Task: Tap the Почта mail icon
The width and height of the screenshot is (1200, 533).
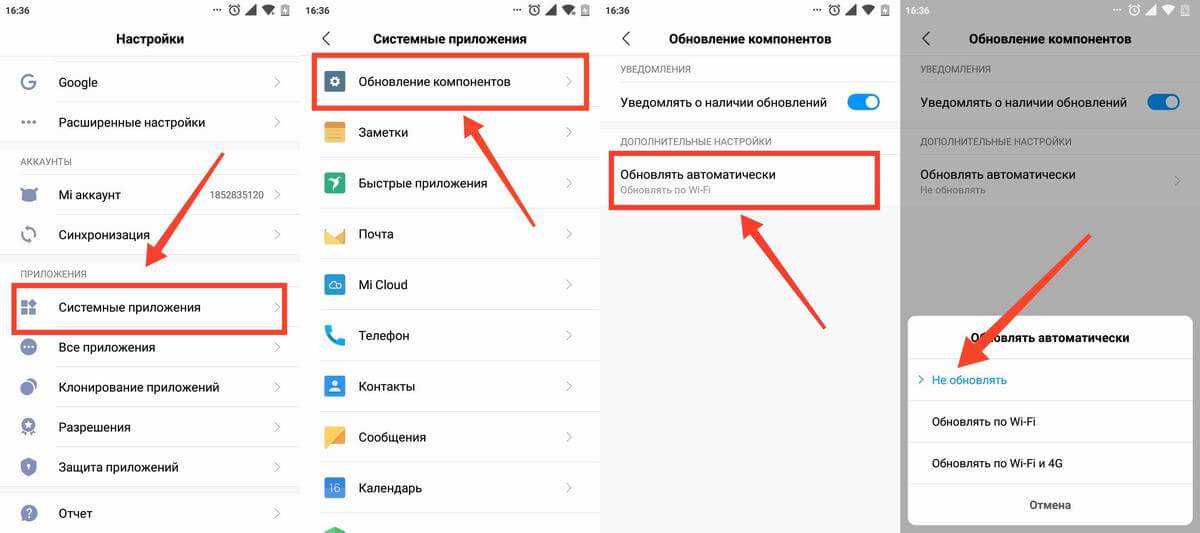Action: click(x=335, y=234)
